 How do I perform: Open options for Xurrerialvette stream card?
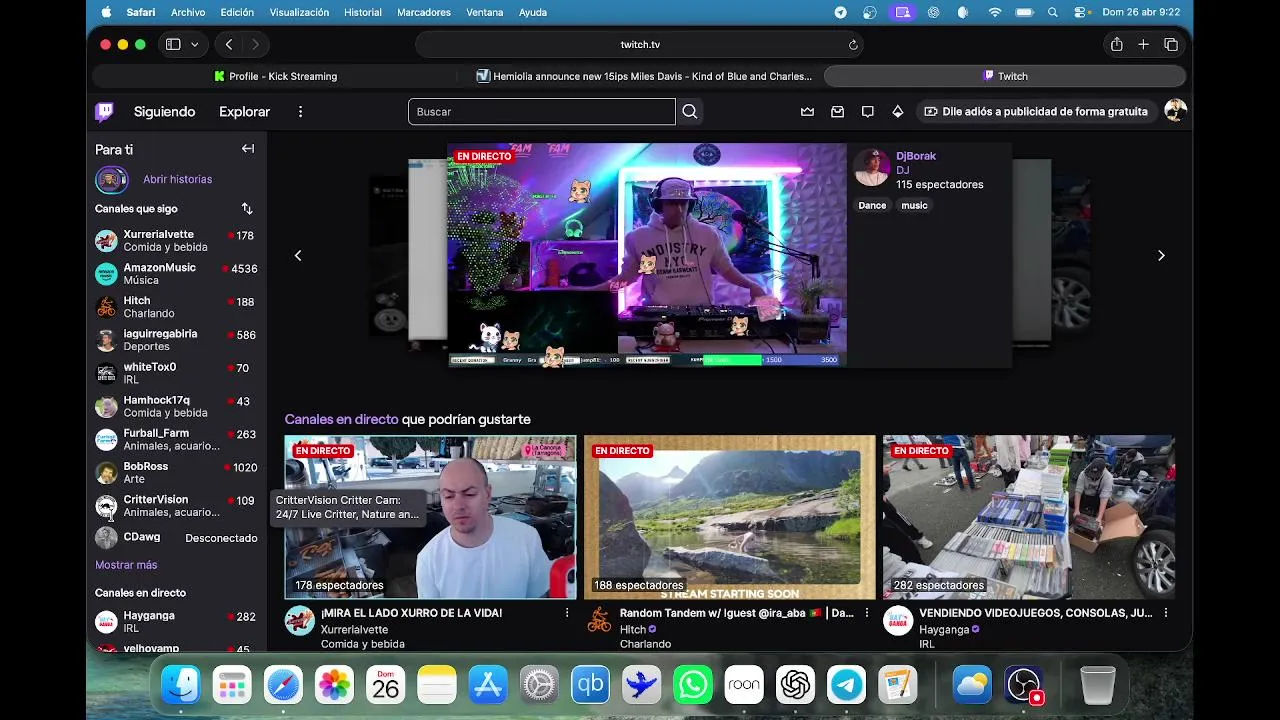point(567,613)
